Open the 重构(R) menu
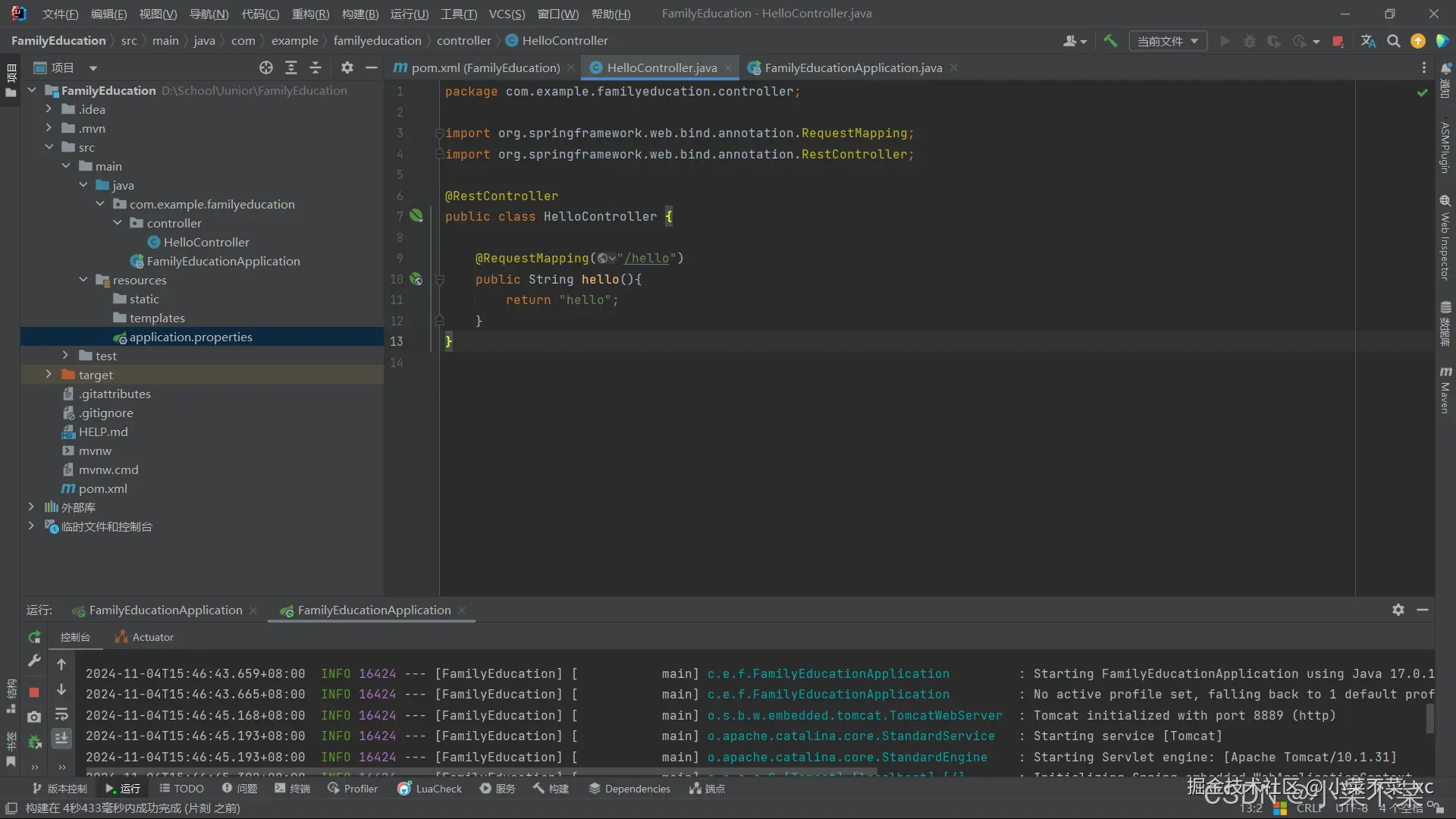The image size is (1456, 819). click(310, 14)
